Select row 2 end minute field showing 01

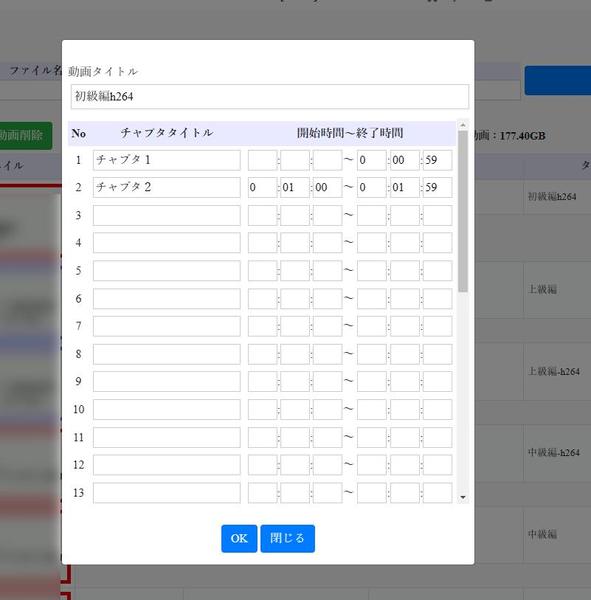coord(405,188)
